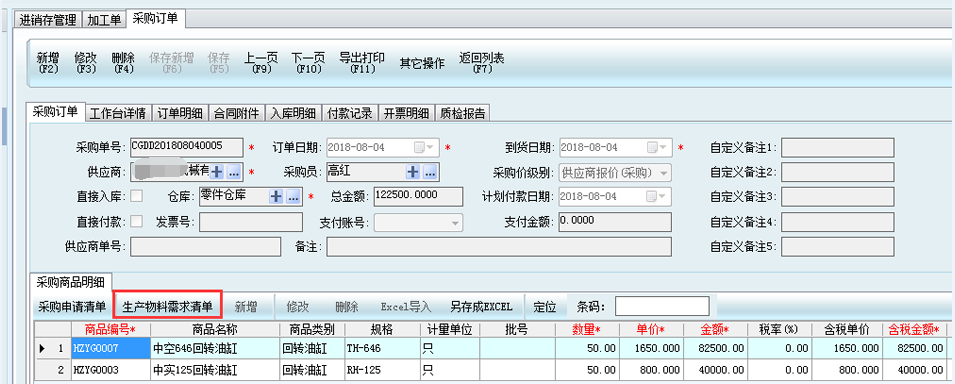Select unit price cell 800.000 in 单价 column
Viewport: 955px width, 384px height.
650,370
